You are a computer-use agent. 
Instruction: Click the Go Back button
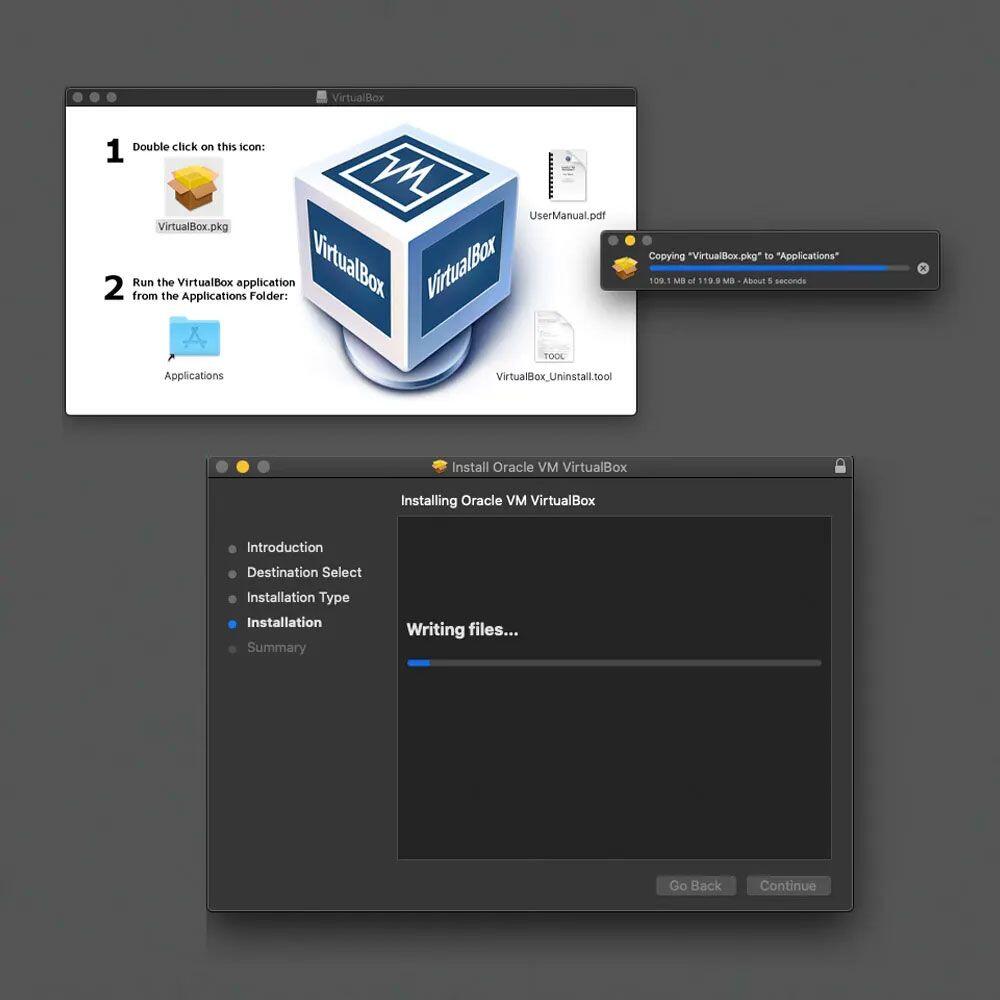click(x=696, y=885)
